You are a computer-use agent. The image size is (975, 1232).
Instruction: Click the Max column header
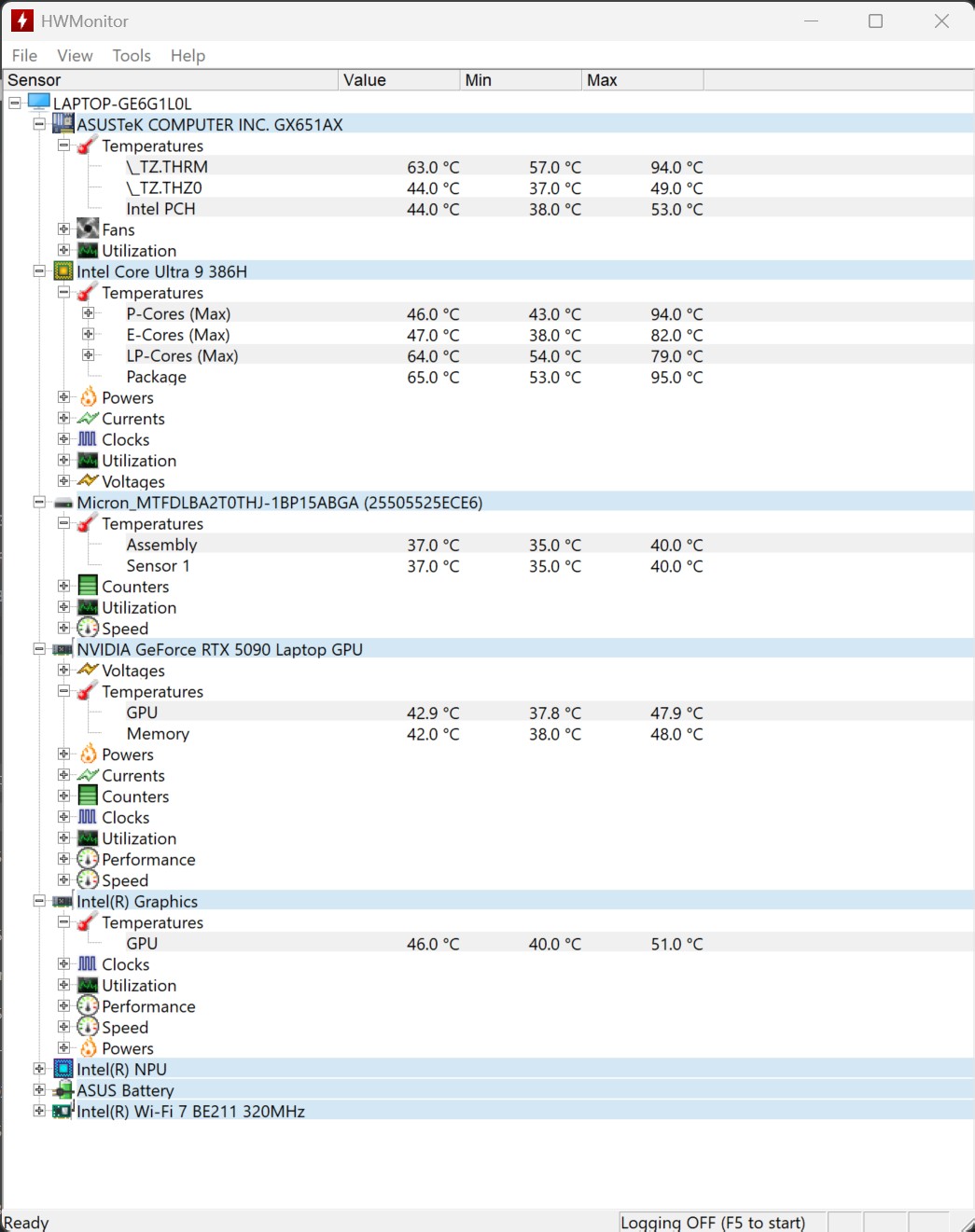[642, 80]
